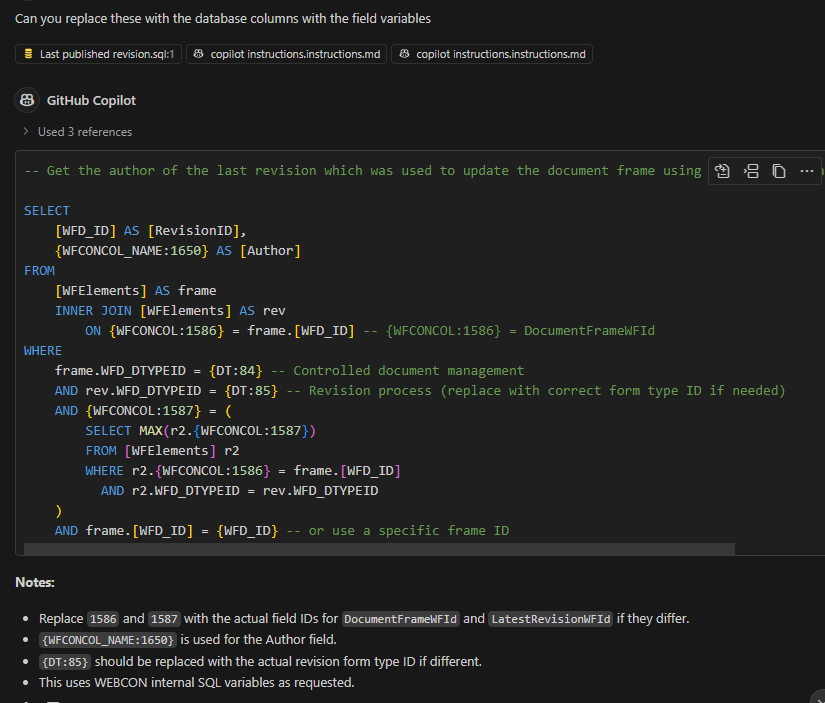Click the [RevisionID] alias in the code
This screenshot has height=703, width=825.
(x=194, y=230)
